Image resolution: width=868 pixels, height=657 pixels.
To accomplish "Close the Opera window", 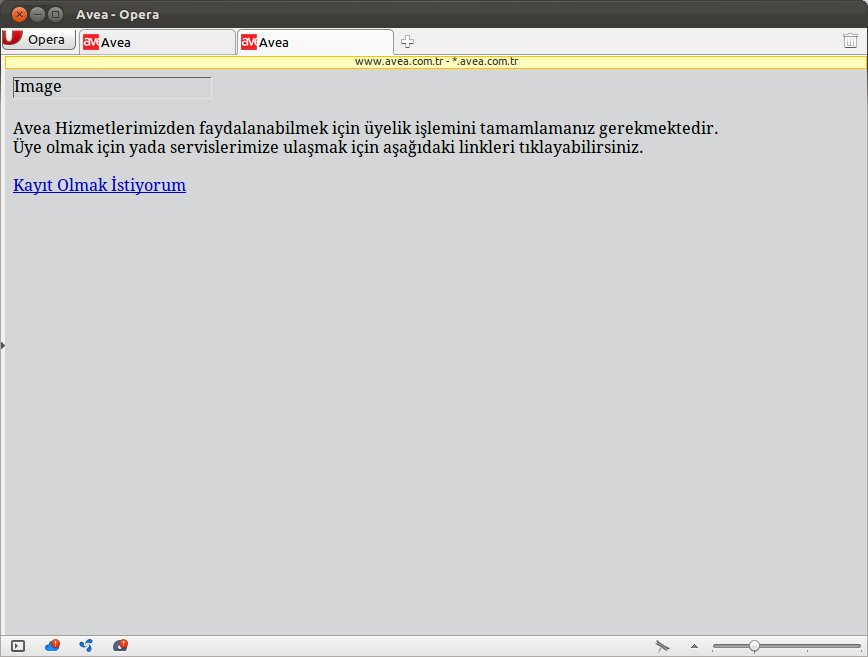I will 19,15.
